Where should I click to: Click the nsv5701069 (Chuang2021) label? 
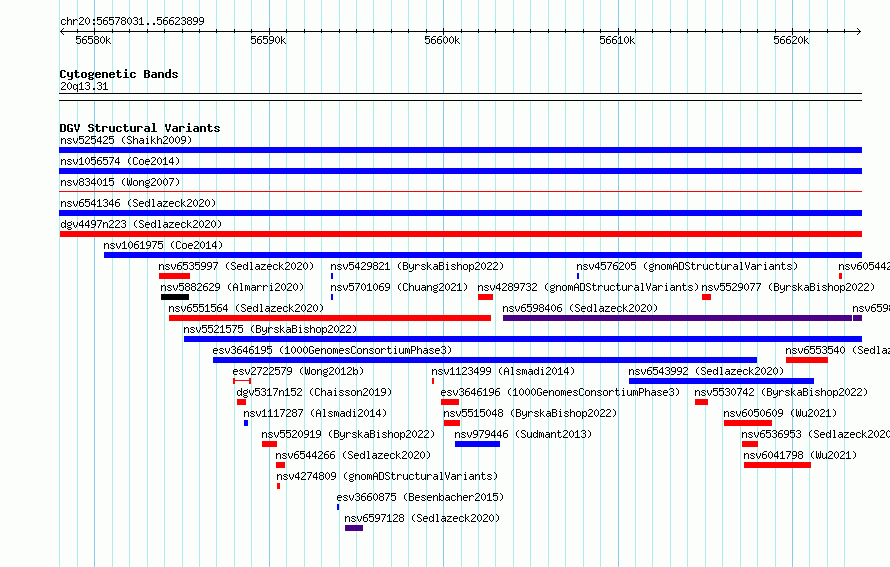[399, 287]
